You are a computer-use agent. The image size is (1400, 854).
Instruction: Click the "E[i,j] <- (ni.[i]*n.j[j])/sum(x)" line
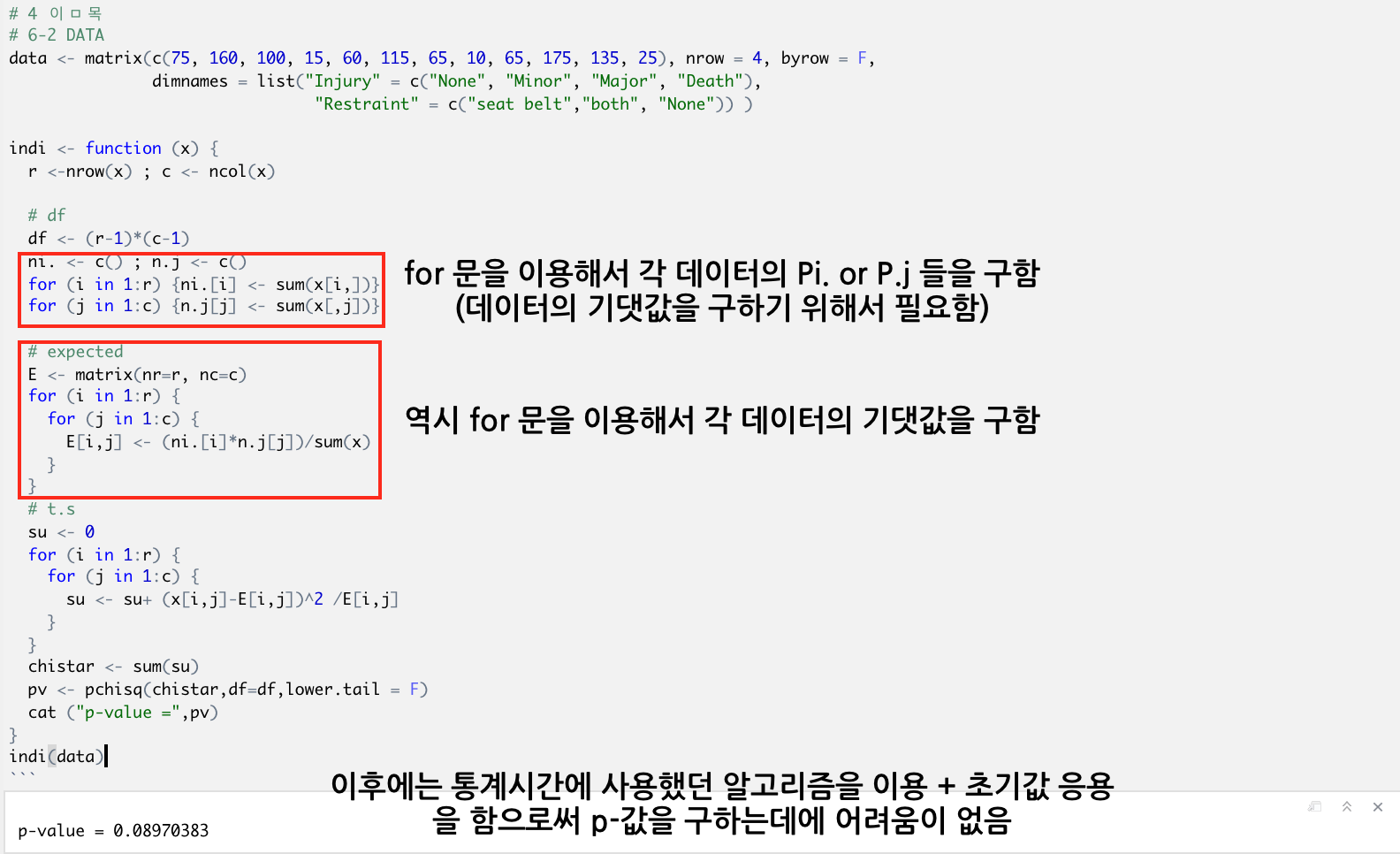(218, 442)
